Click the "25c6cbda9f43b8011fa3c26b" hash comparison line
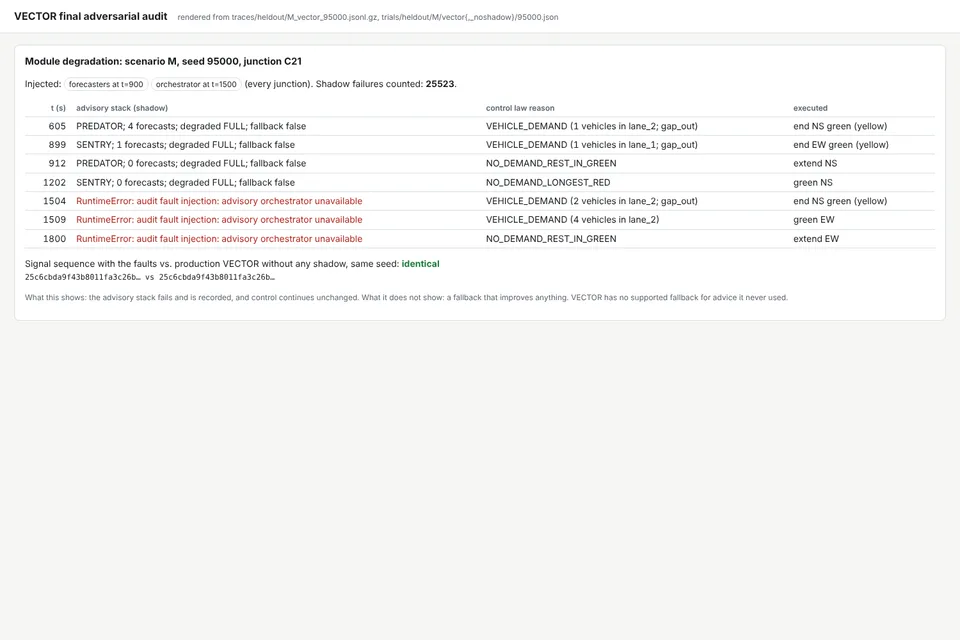960x640 pixels. [x=150, y=277]
